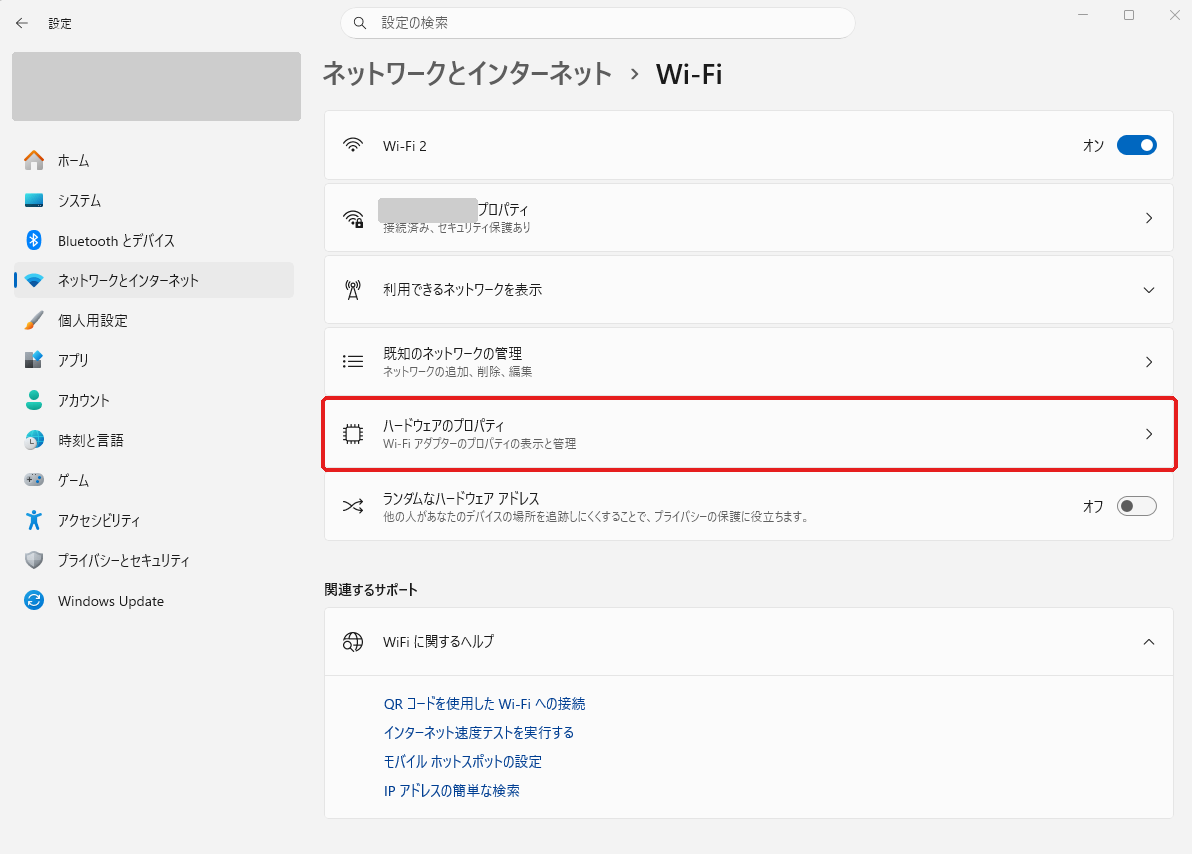Viewport: 1192px width, 854px height.
Task: Click the back arrow icon
Action: 22,24
